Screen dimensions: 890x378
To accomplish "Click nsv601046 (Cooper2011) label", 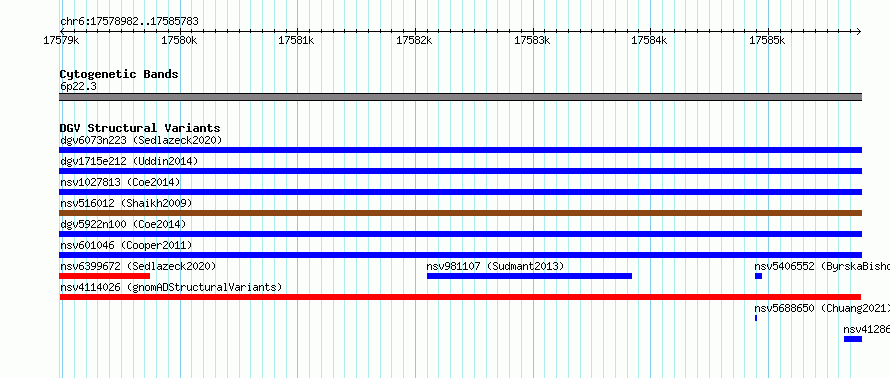I will pyautogui.click(x=127, y=245).
